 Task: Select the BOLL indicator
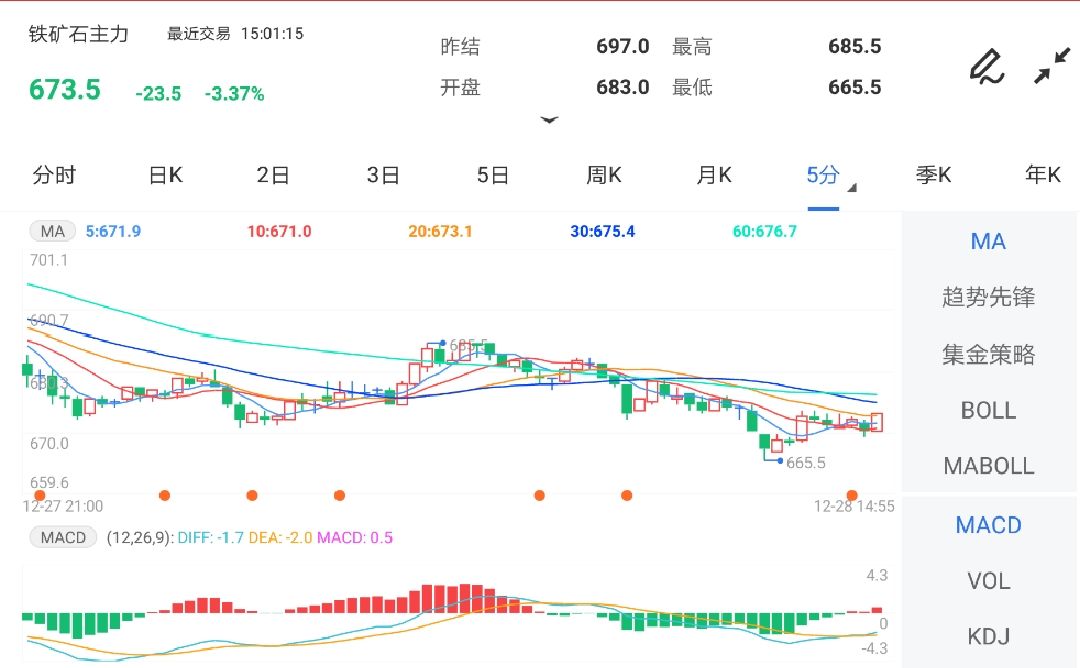pyautogui.click(x=988, y=410)
